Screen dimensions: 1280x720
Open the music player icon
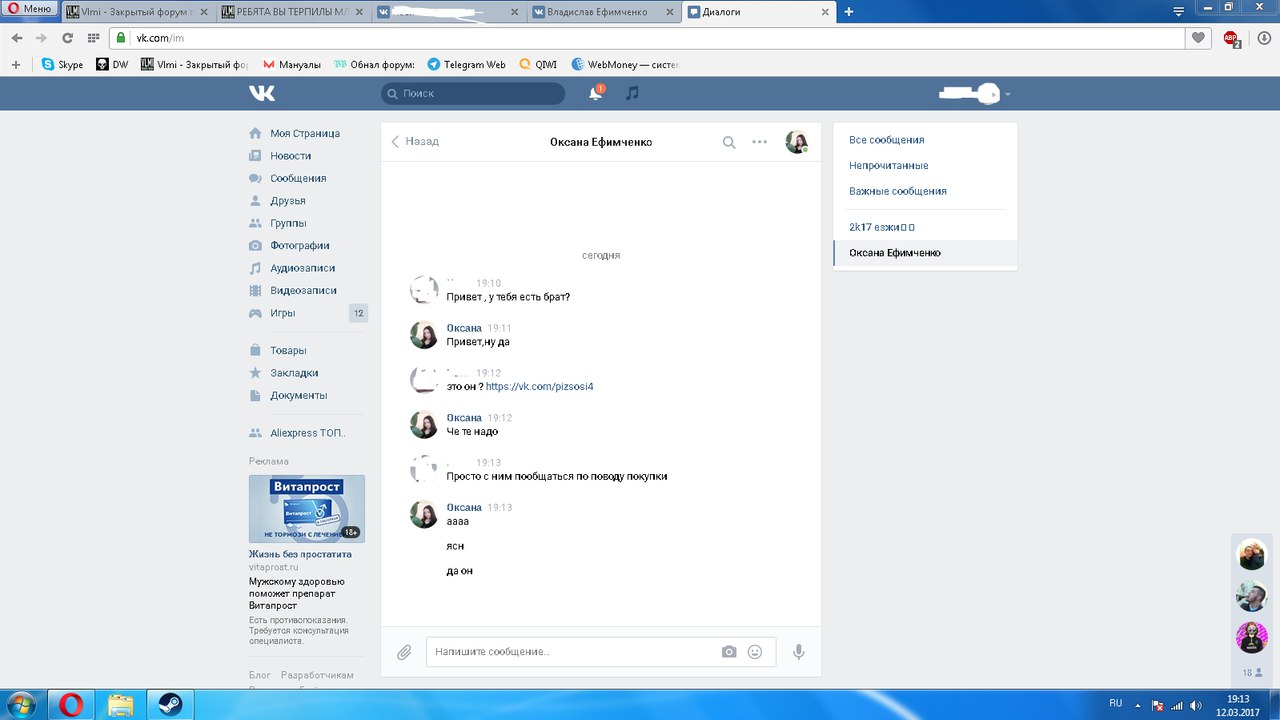click(632, 93)
